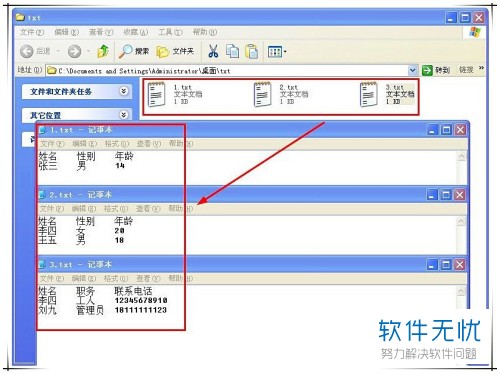Close the 1.txt Notepad window

click(461, 130)
